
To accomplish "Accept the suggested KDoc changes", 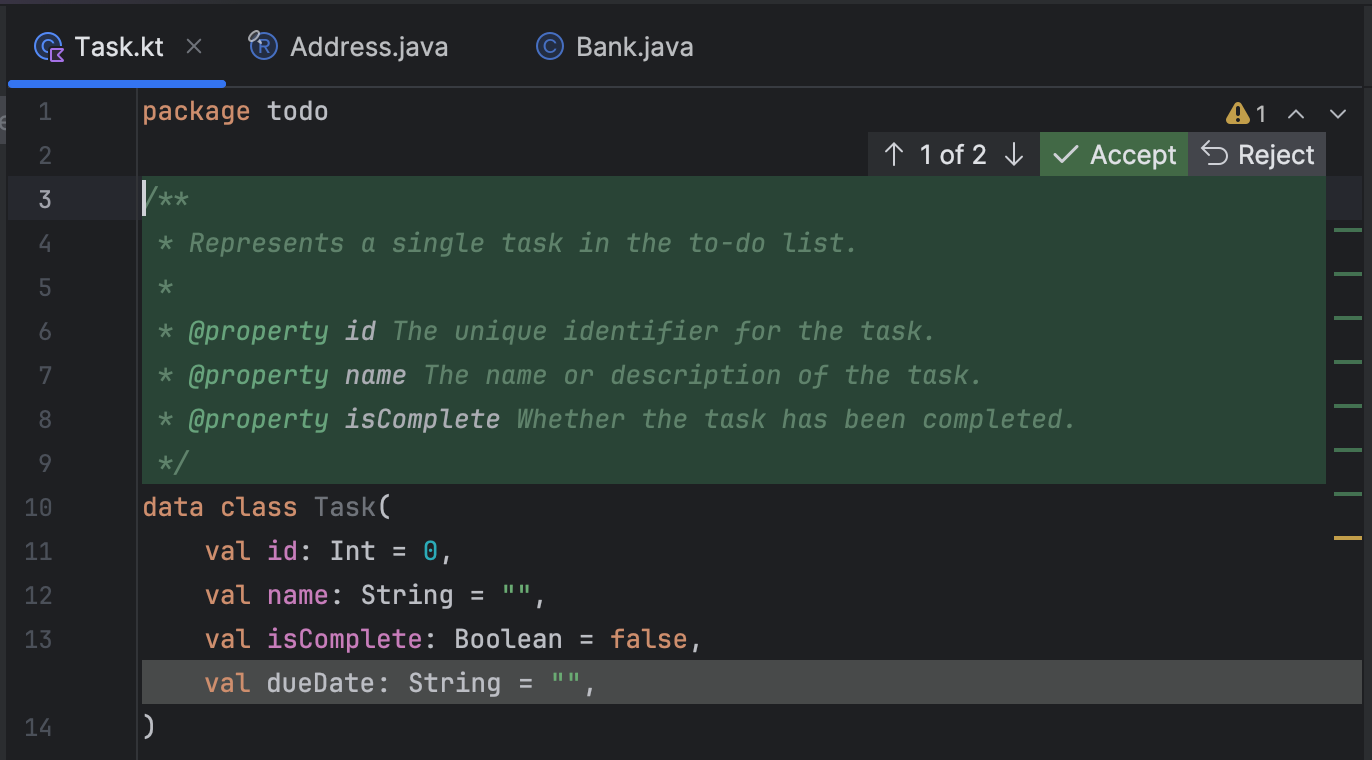I will tap(1113, 154).
